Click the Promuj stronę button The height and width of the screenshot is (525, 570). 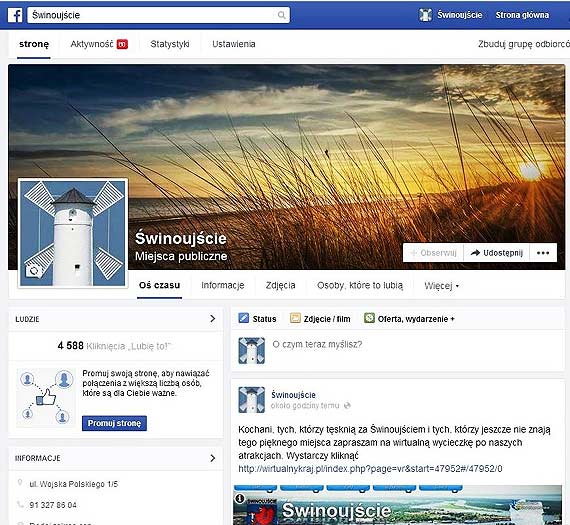[114, 423]
